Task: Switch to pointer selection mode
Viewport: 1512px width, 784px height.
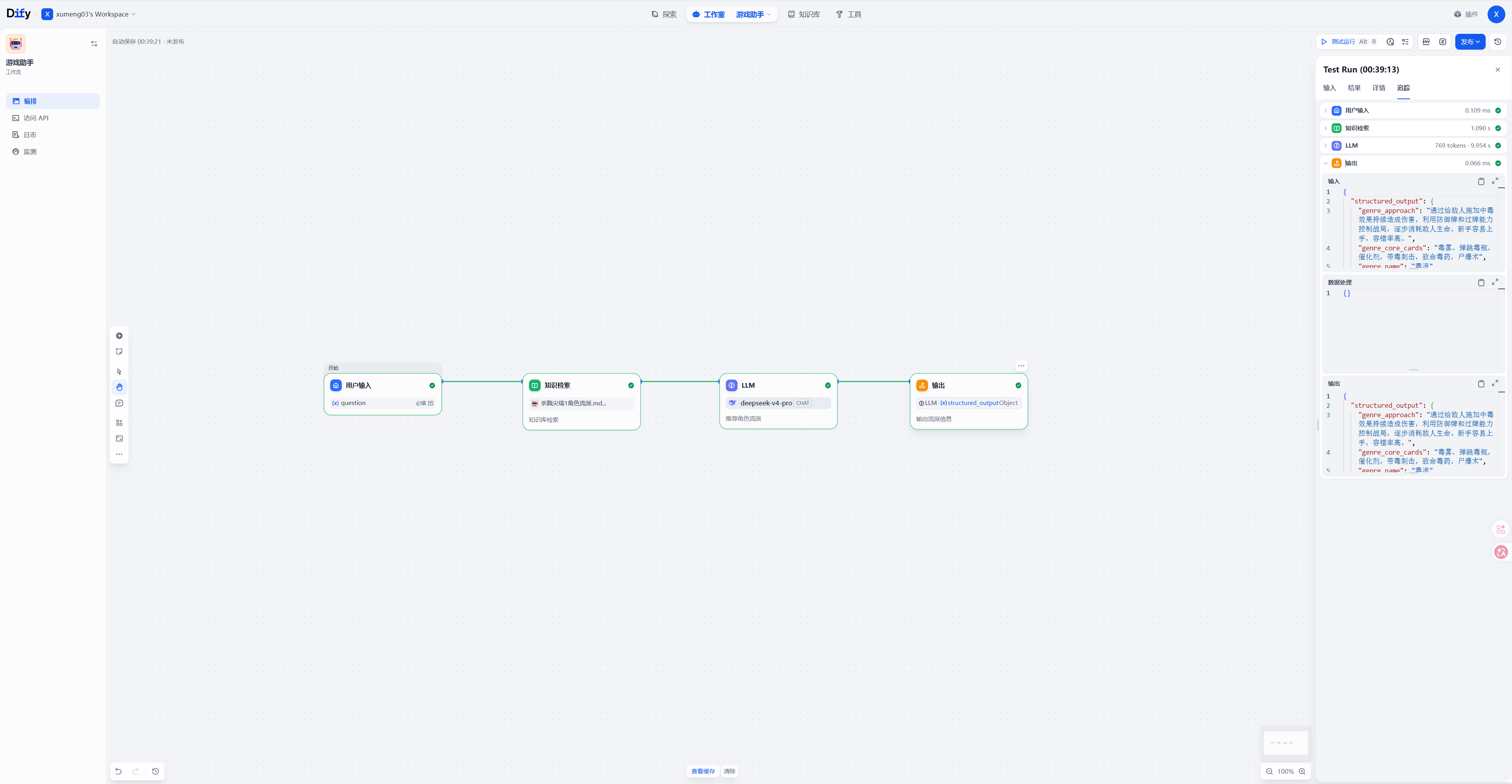Action: 119,372
